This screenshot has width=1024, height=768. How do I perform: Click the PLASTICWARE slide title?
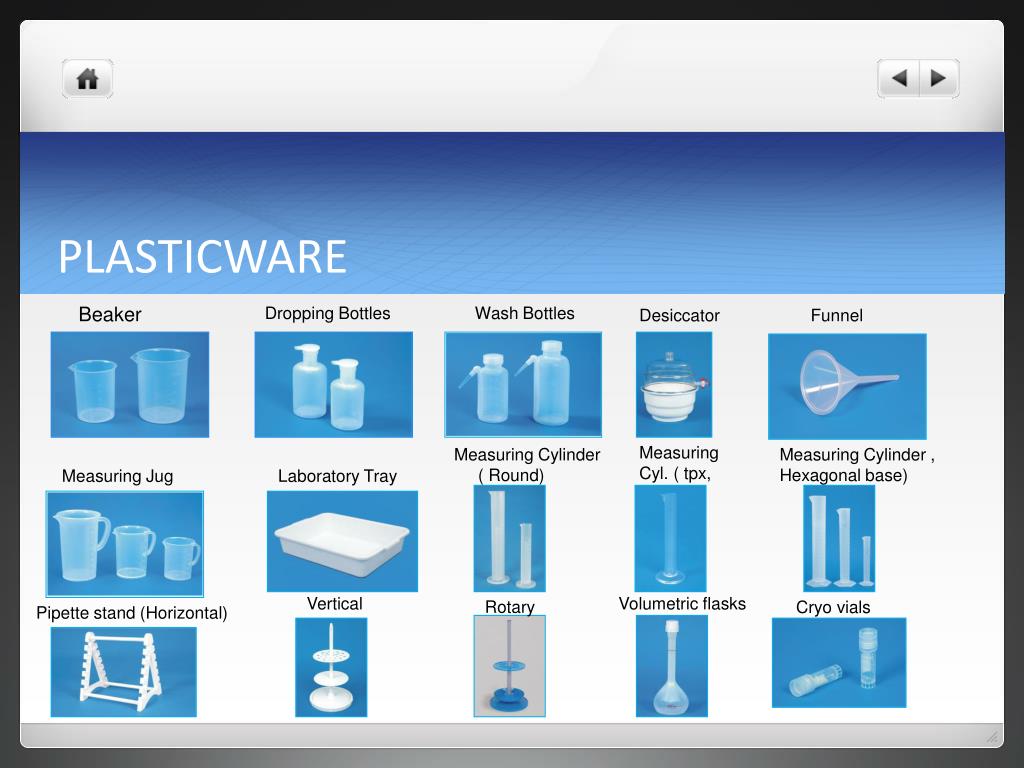point(202,256)
